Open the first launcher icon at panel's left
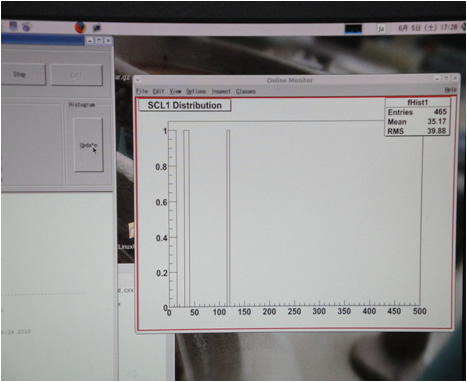467x382 pixels. click(x=13, y=26)
